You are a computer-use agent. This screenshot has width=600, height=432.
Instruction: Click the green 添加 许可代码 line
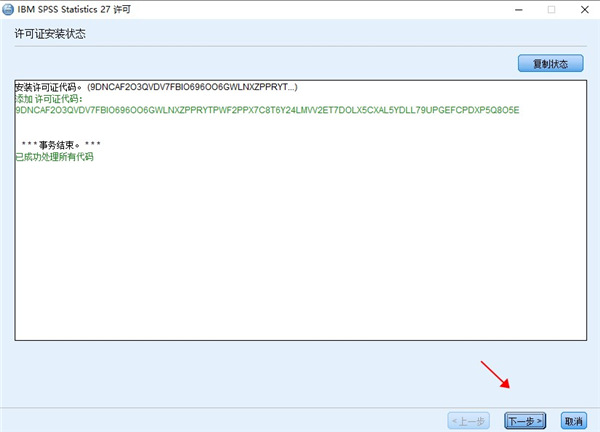48,98
